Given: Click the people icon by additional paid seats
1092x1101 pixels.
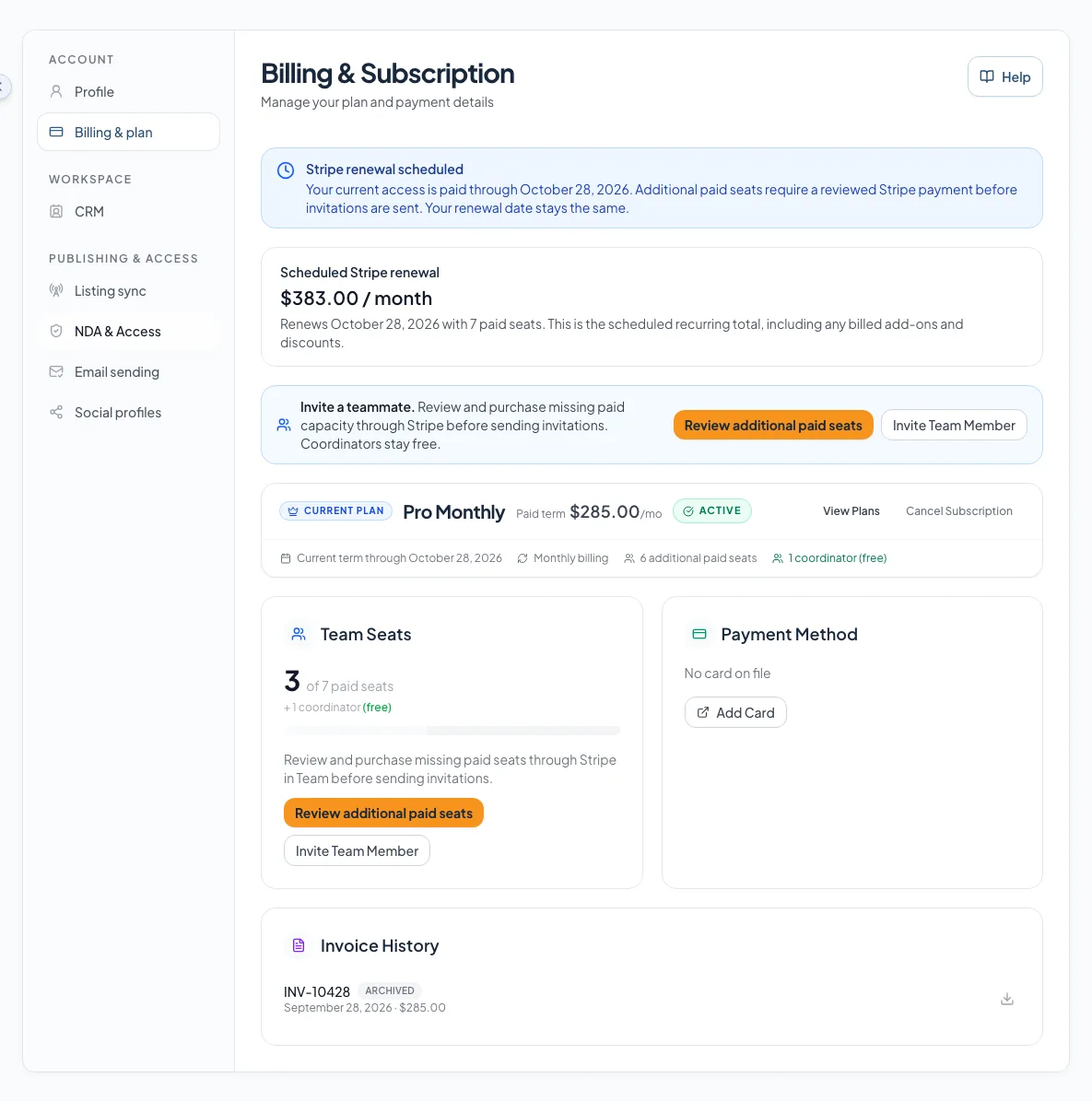Looking at the screenshot, I should pos(629,558).
